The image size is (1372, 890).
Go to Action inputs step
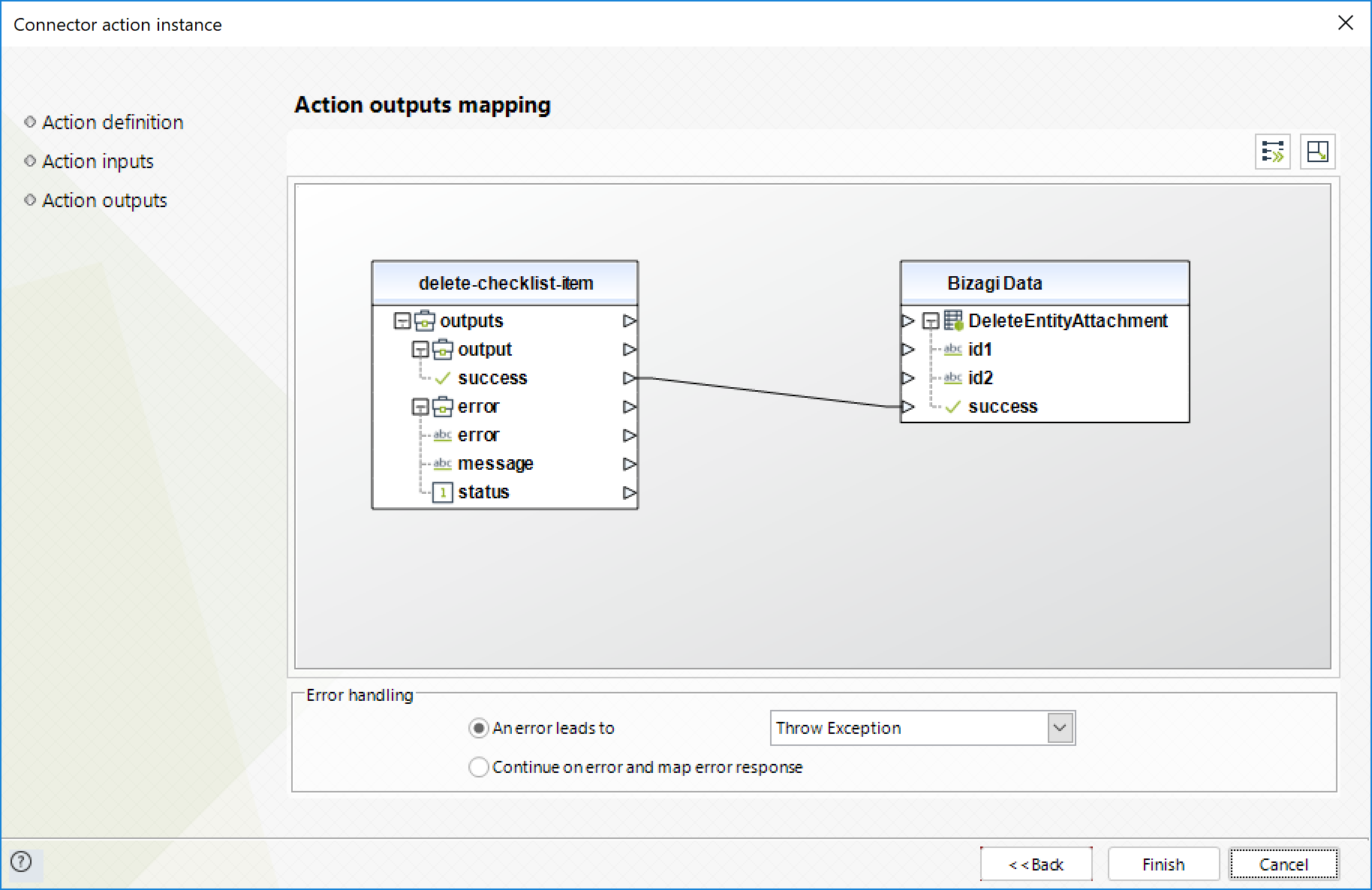(x=98, y=161)
